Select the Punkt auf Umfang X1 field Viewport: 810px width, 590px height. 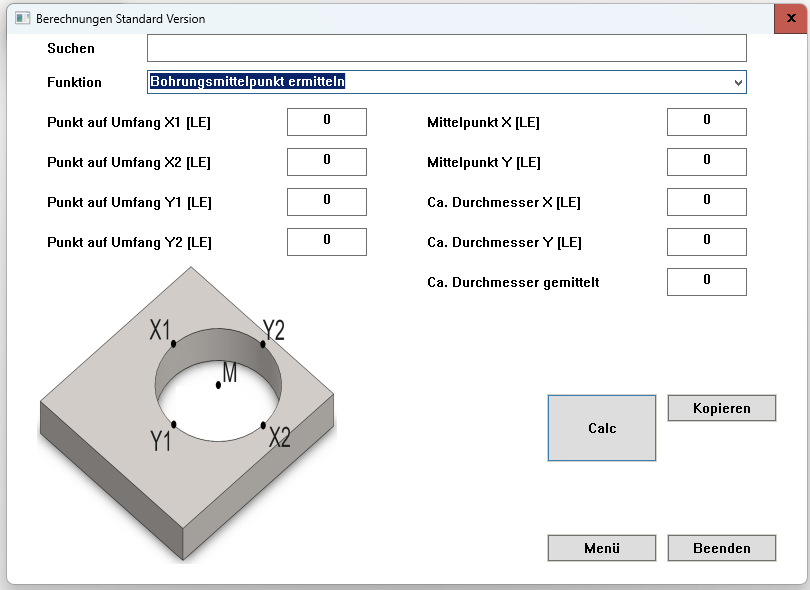pyautogui.click(x=326, y=122)
